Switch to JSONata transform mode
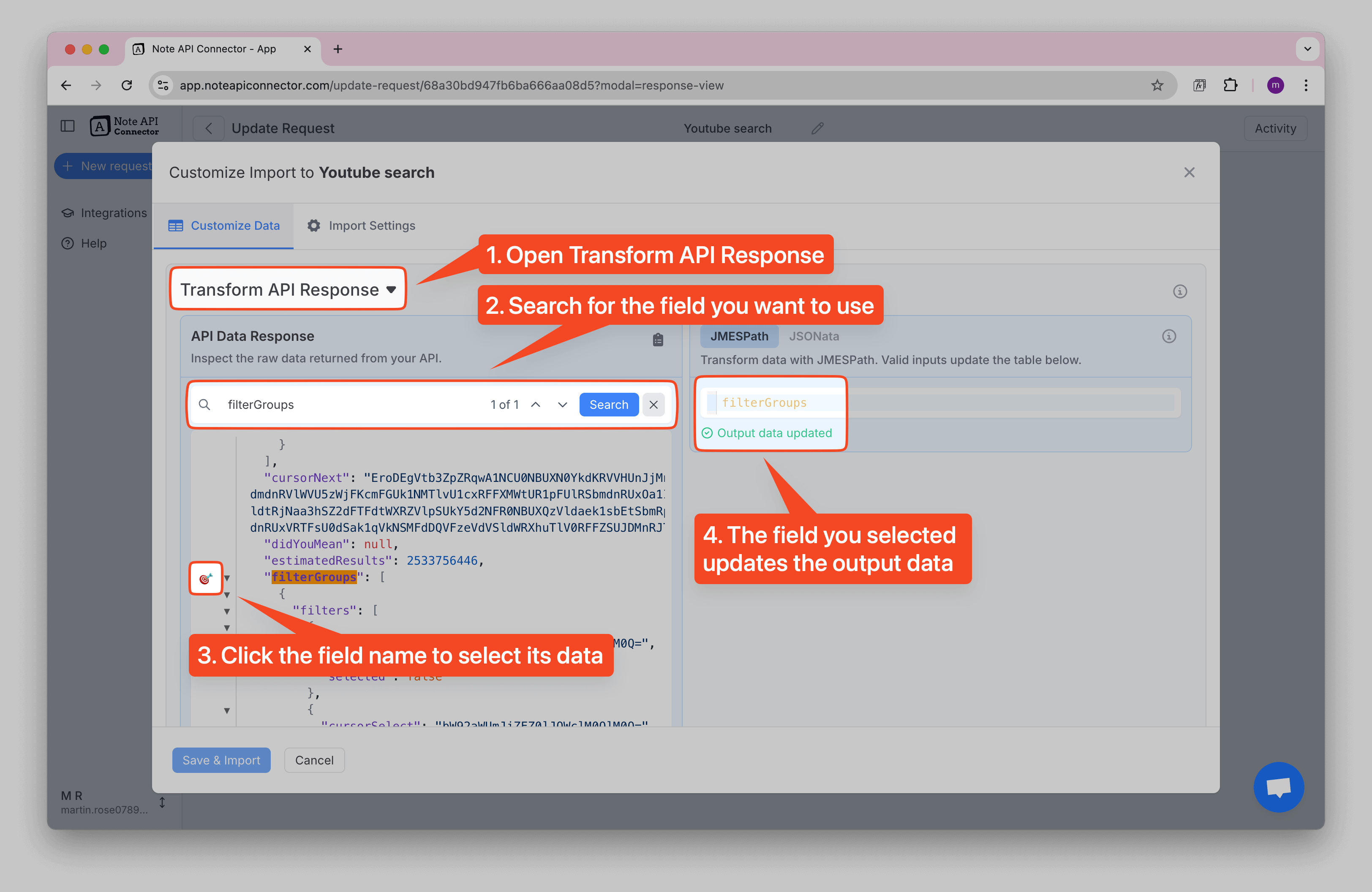 tap(814, 336)
